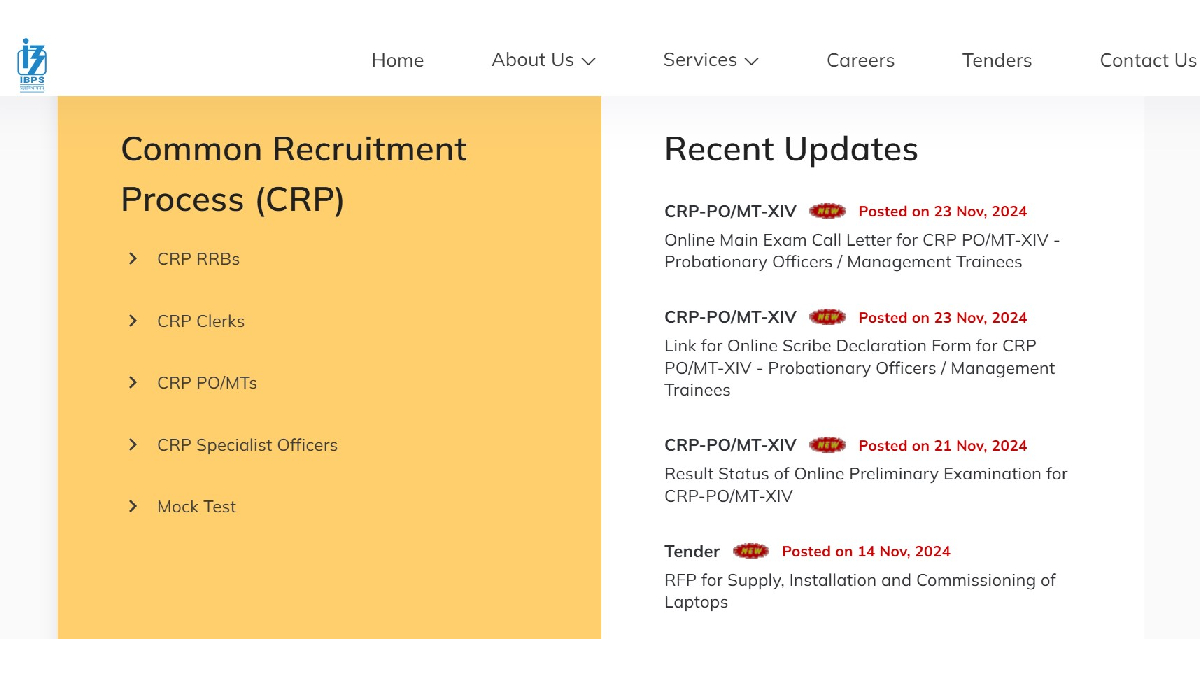This screenshot has width=1200, height=675.
Task: Expand the About Us dropdown menu
Action: [543, 60]
